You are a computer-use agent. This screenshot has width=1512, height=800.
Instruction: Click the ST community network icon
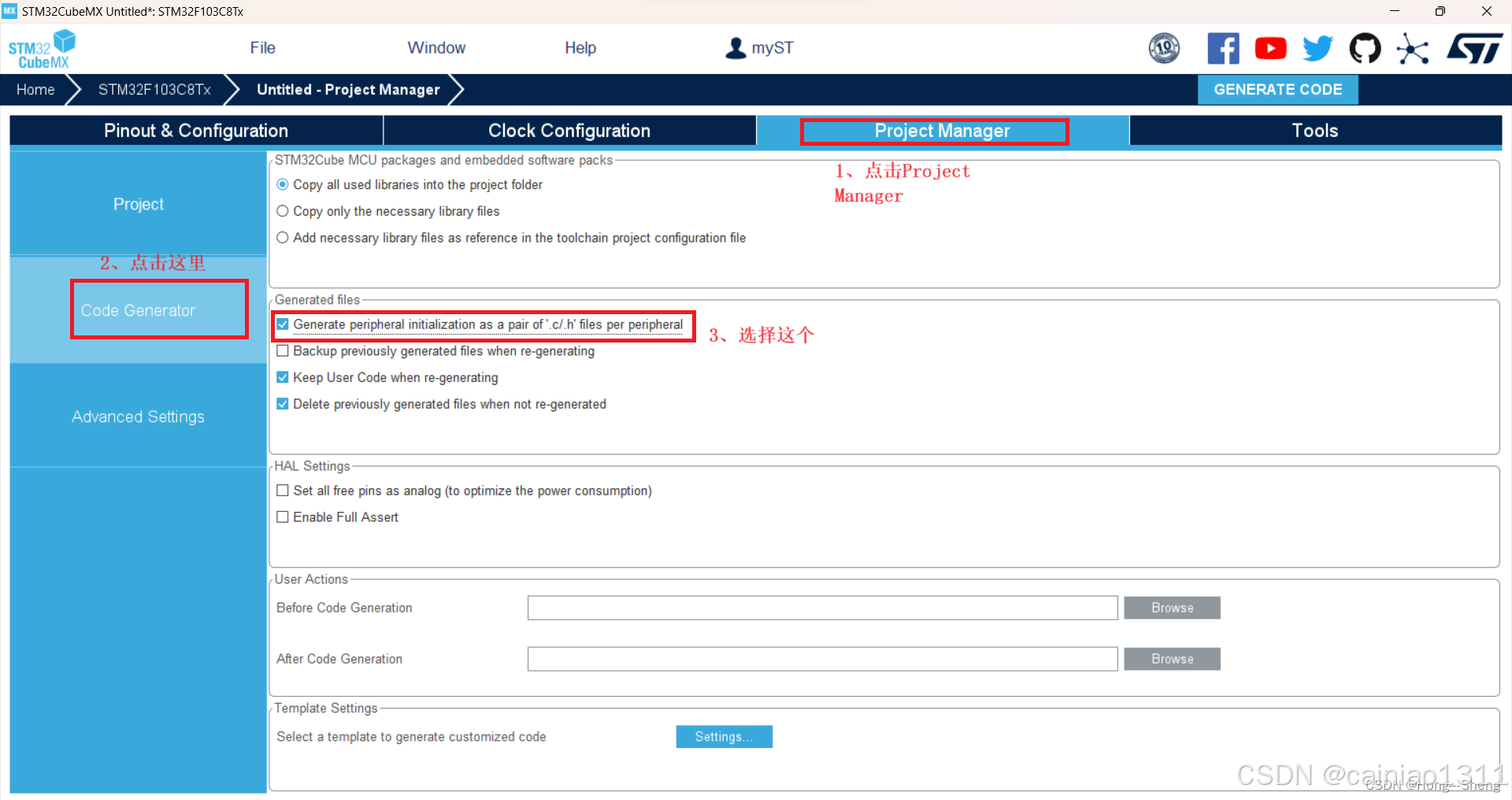[1413, 49]
